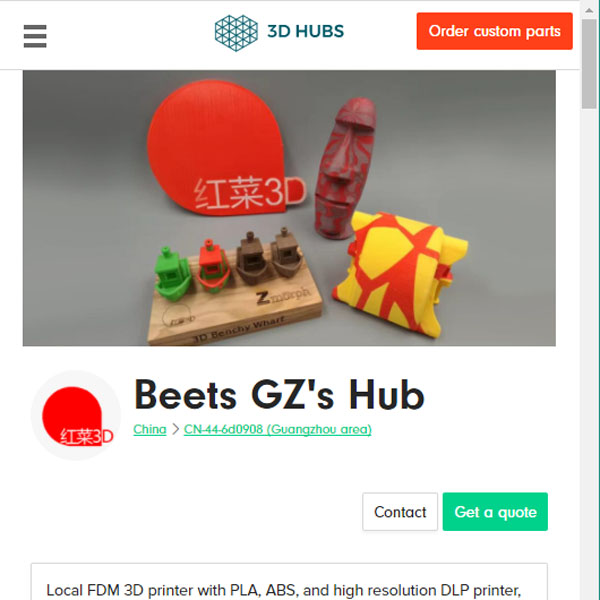
Task: Open the hamburger navigation menu
Action: pyautogui.click(x=35, y=36)
